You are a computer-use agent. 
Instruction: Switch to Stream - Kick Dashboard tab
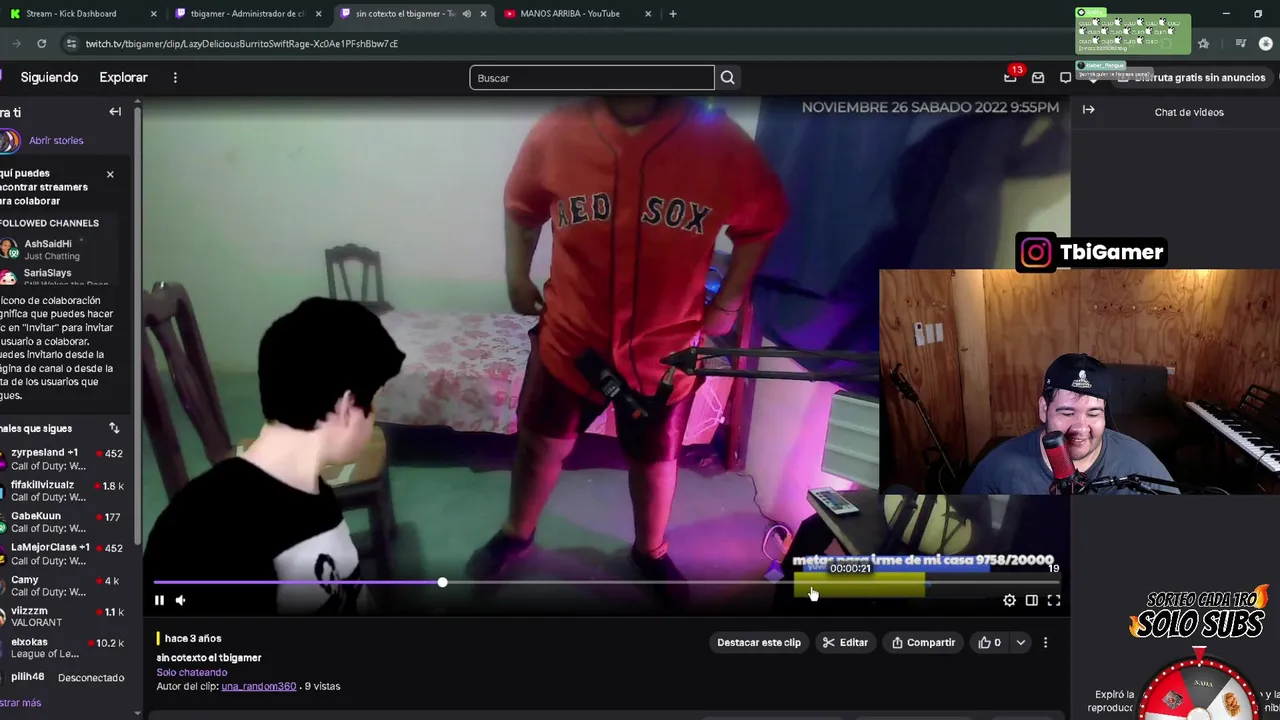click(x=82, y=14)
